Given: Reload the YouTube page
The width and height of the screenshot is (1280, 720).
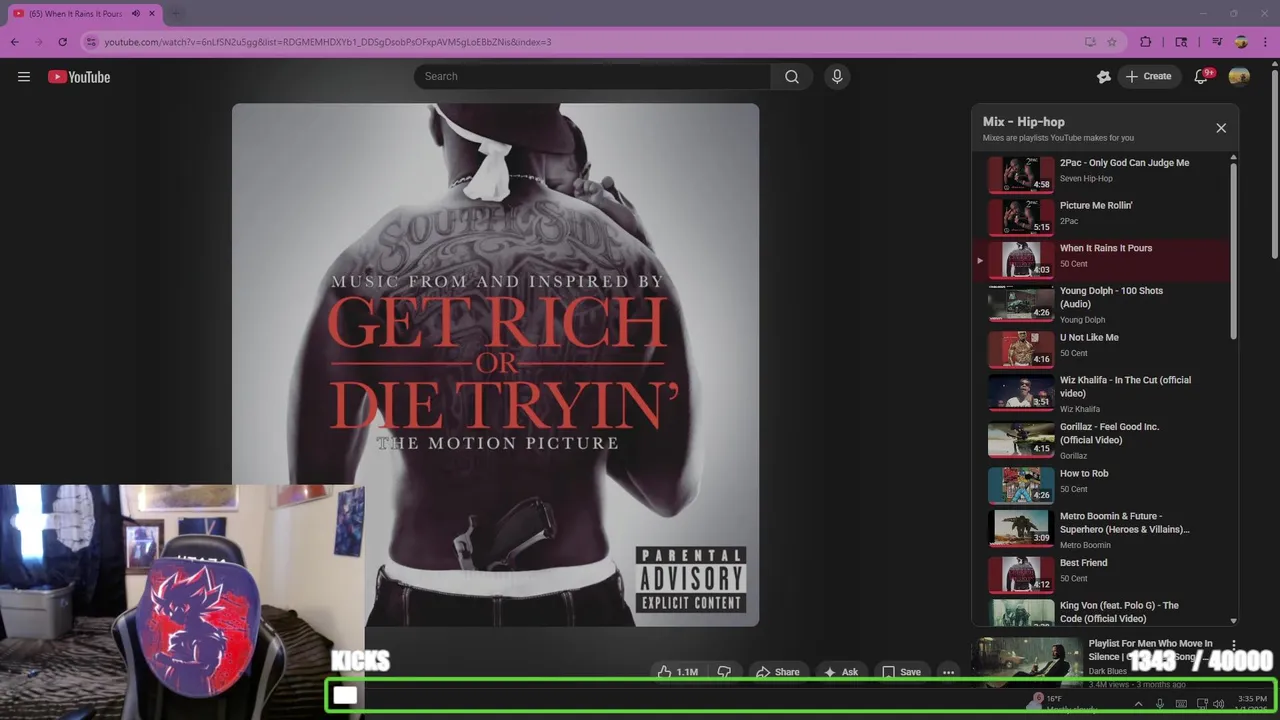Looking at the screenshot, I should click(62, 42).
